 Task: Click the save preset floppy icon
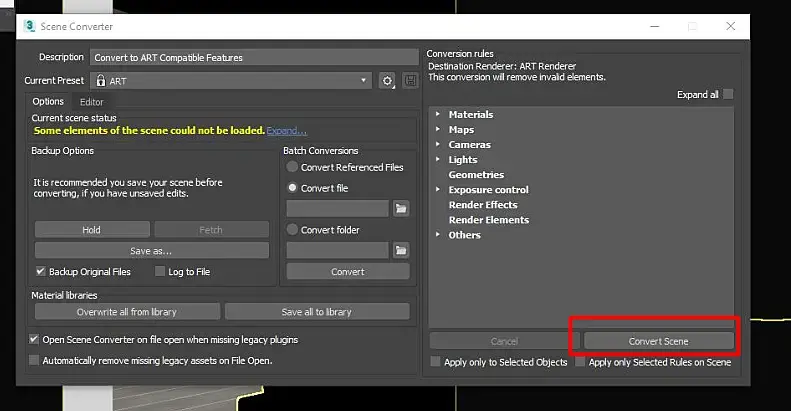(411, 81)
